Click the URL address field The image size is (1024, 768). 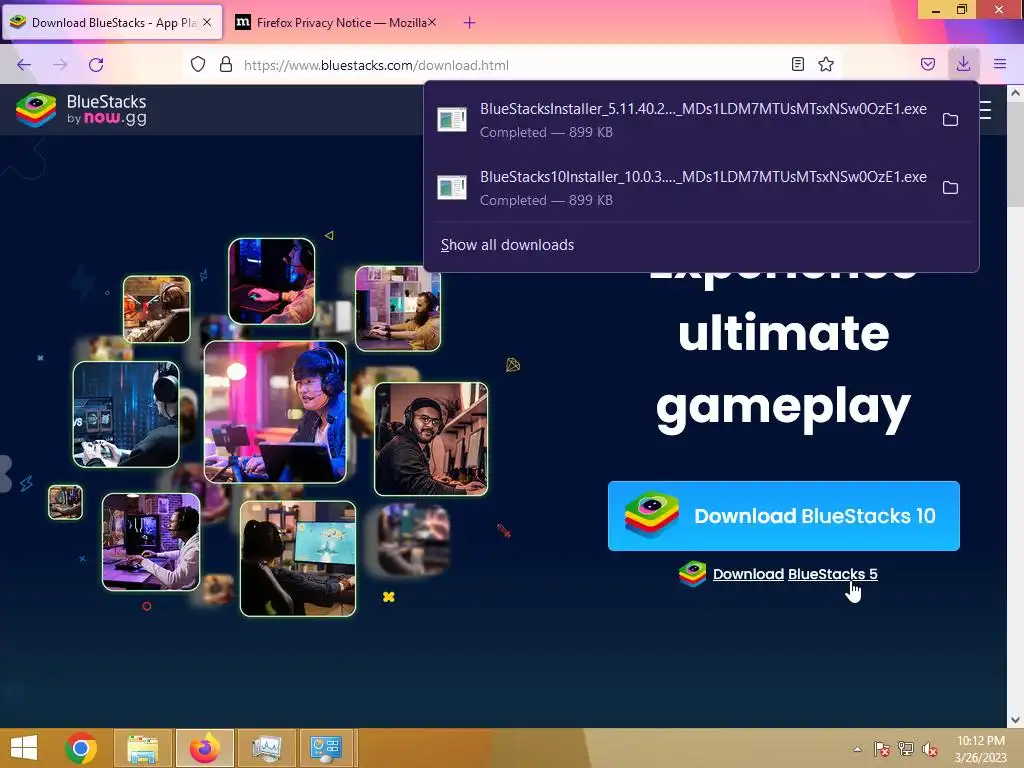509,65
